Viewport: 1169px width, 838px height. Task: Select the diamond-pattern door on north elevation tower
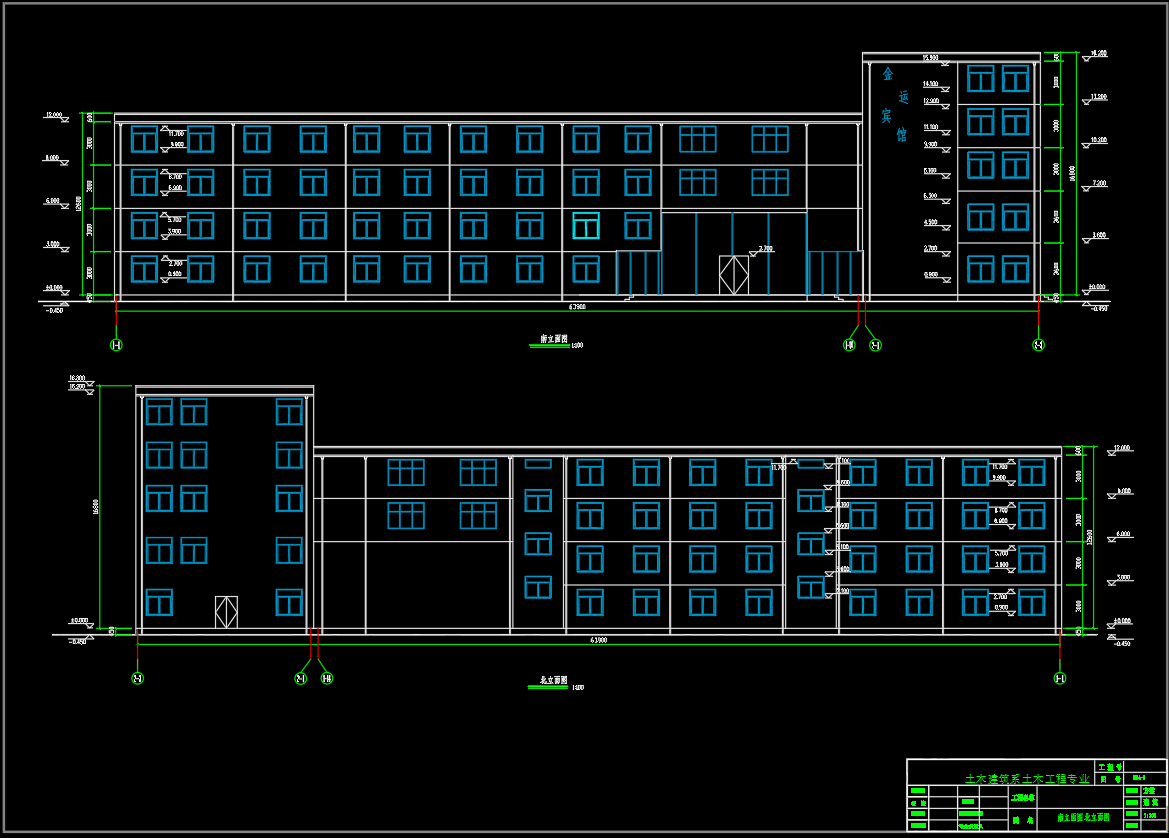click(227, 612)
